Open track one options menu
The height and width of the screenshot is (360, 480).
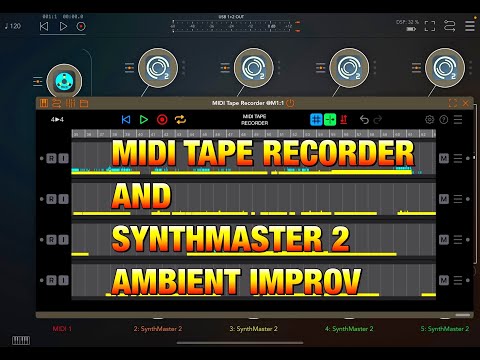458,158
